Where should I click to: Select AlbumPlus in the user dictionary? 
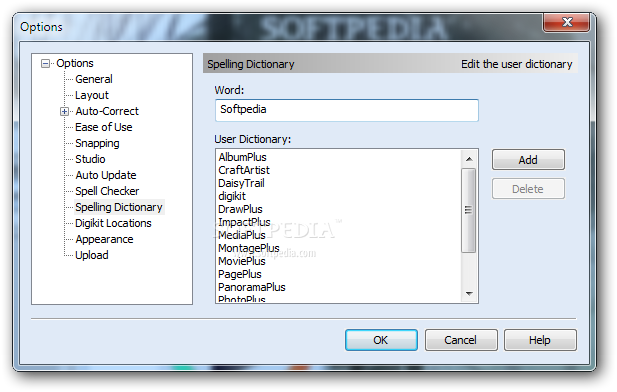point(242,157)
